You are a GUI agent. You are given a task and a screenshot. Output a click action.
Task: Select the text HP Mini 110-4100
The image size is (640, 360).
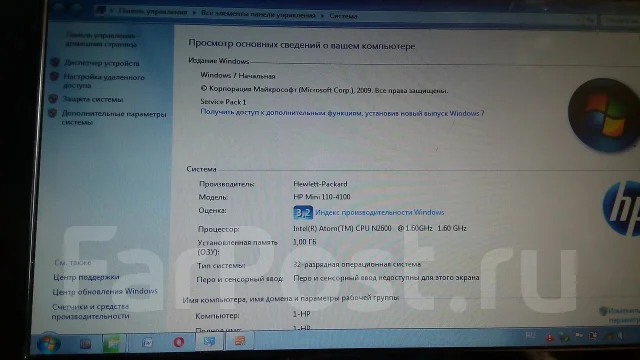point(322,197)
